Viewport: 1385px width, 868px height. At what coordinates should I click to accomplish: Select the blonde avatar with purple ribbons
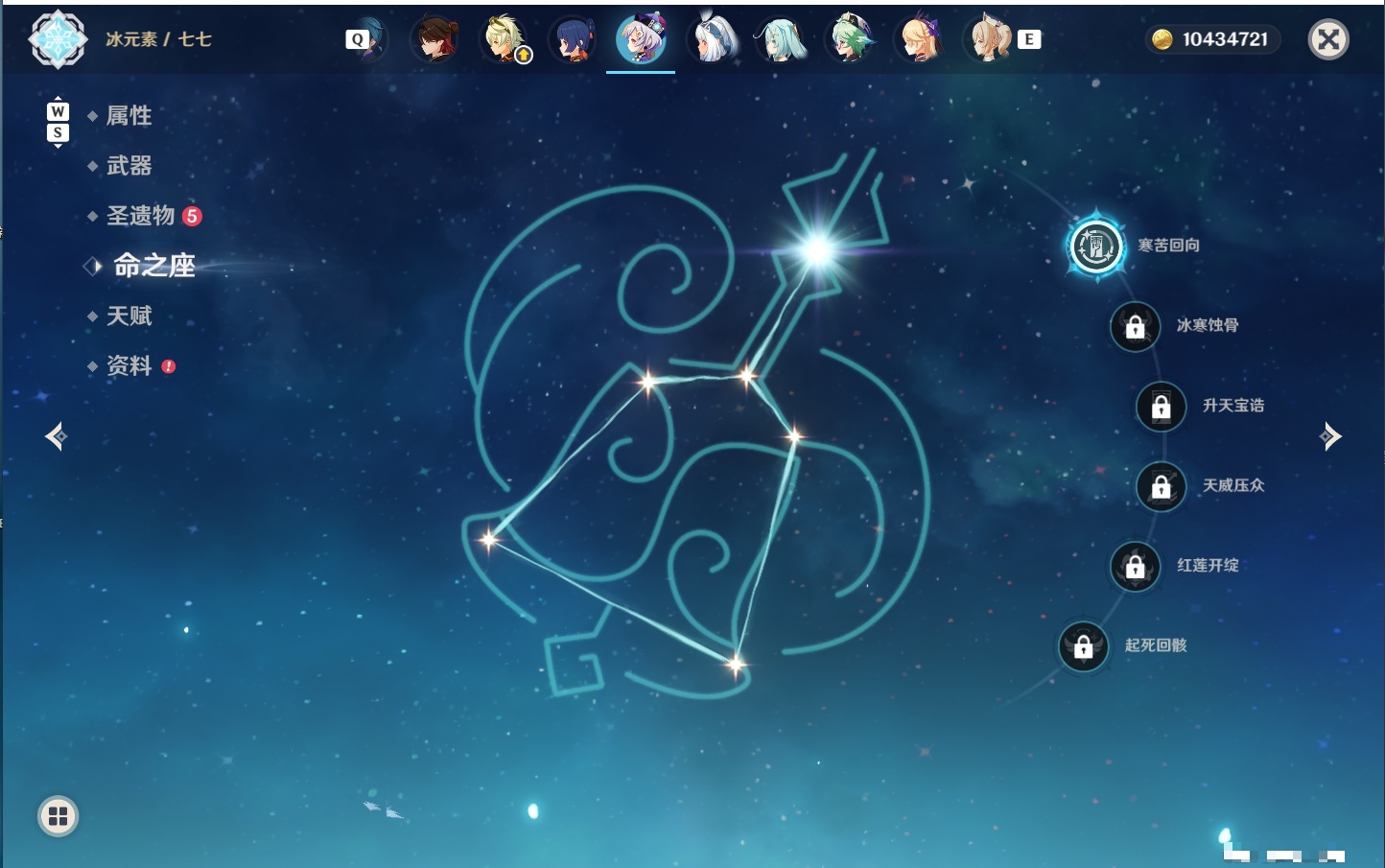[919, 39]
